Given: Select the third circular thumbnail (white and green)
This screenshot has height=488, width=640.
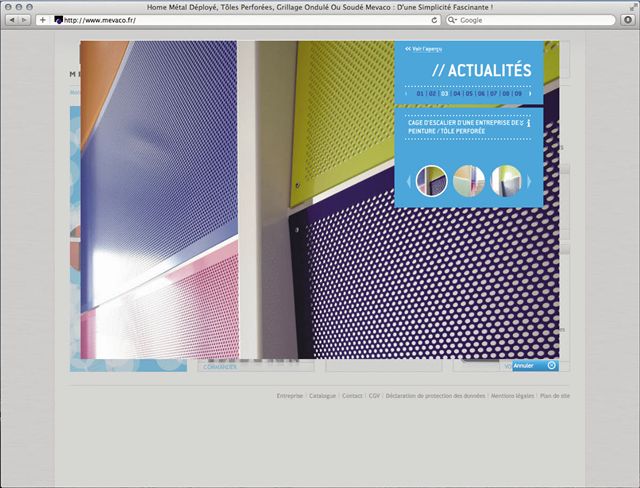Looking at the screenshot, I should [x=506, y=181].
